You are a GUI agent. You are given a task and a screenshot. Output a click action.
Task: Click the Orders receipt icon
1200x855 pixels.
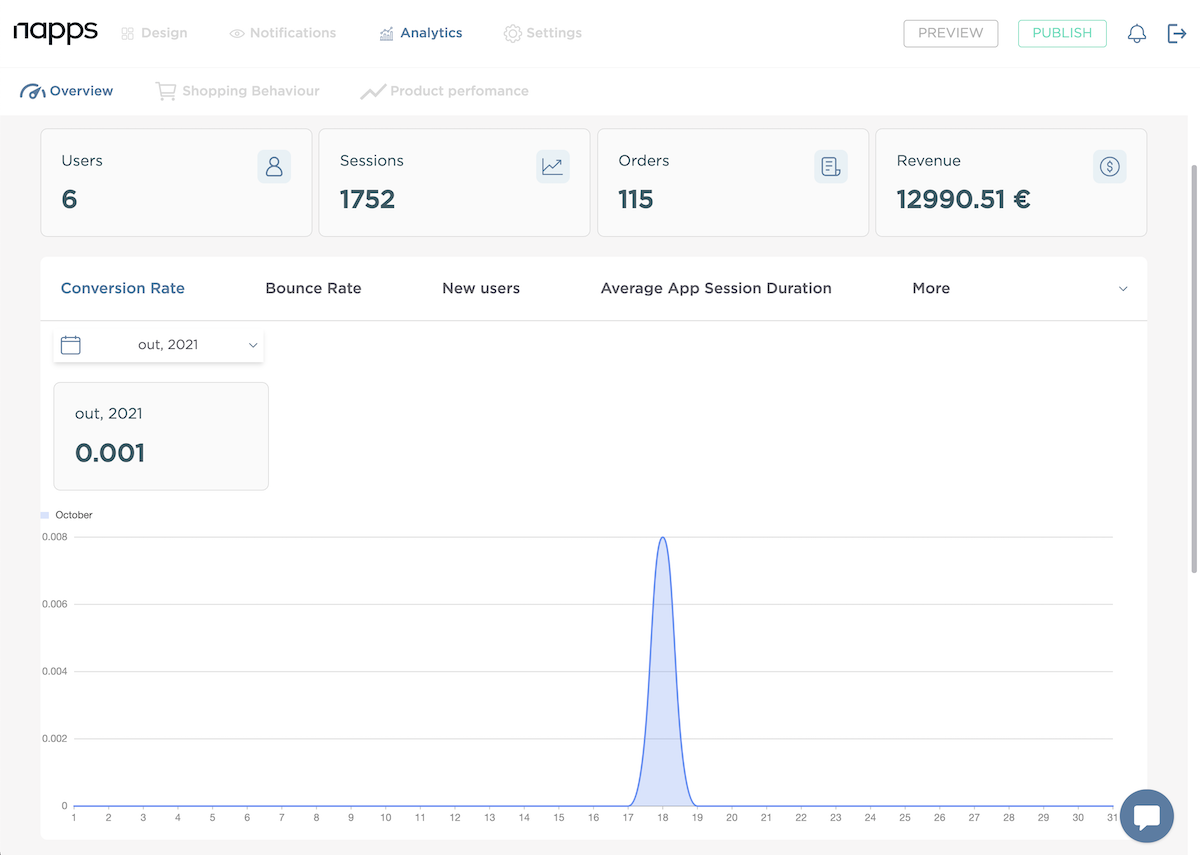coord(830,166)
